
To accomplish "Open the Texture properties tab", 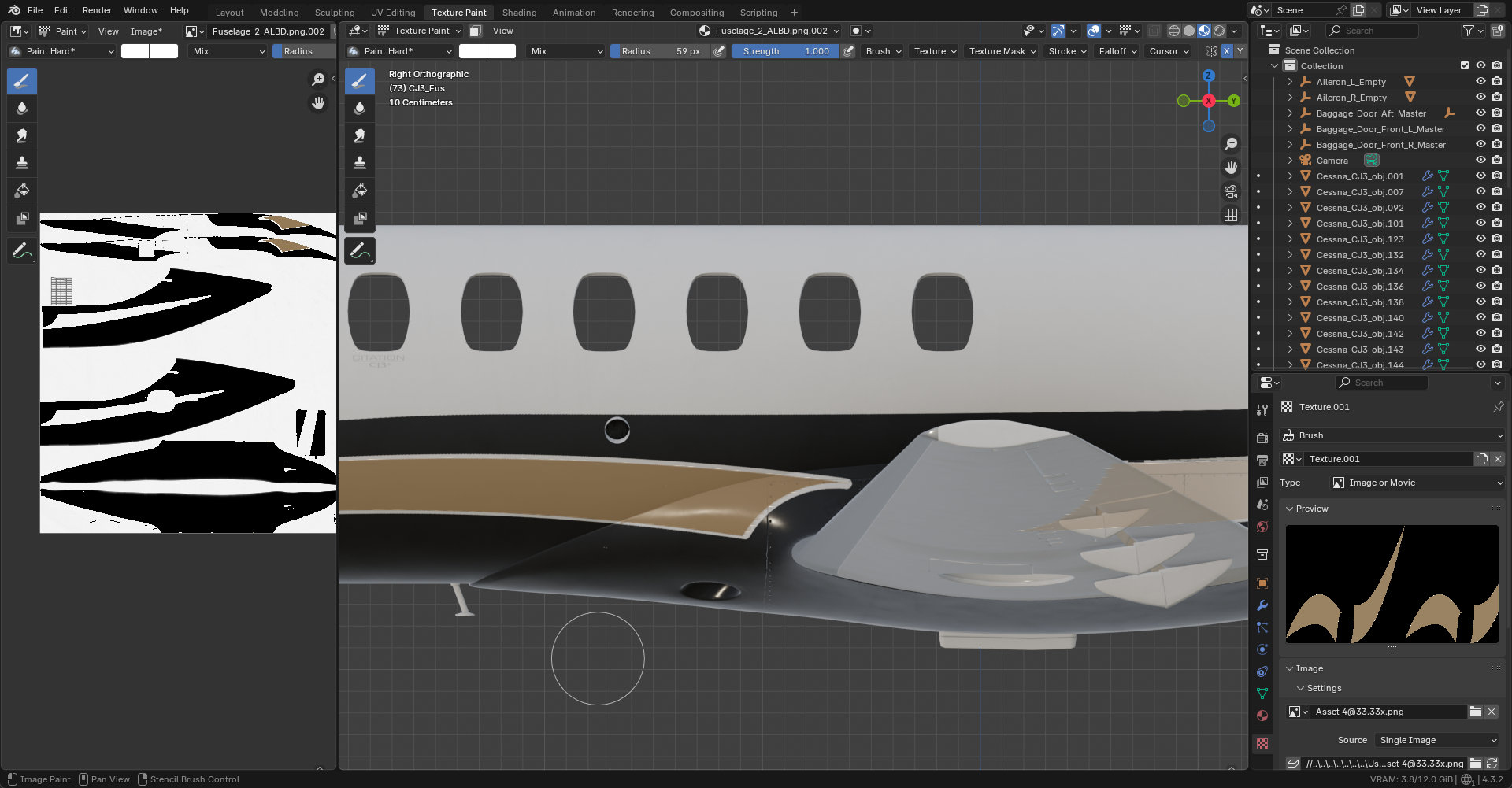I will coord(1262,744).
